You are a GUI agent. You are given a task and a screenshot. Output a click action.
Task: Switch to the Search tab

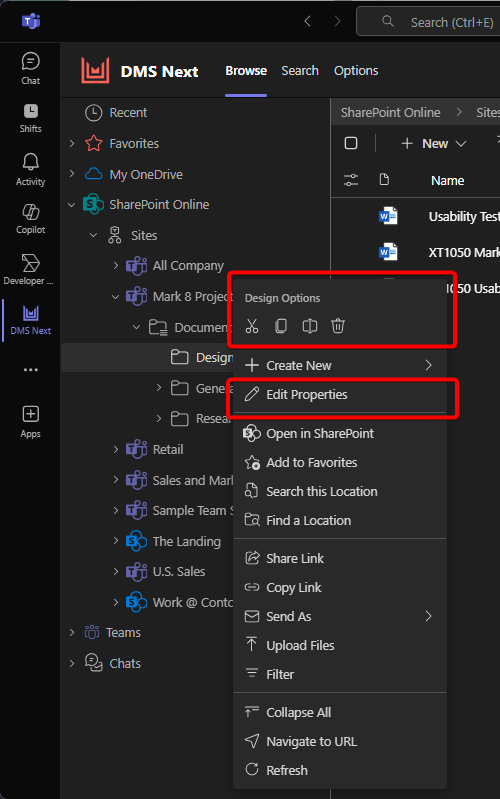click(x=300, y=71)
